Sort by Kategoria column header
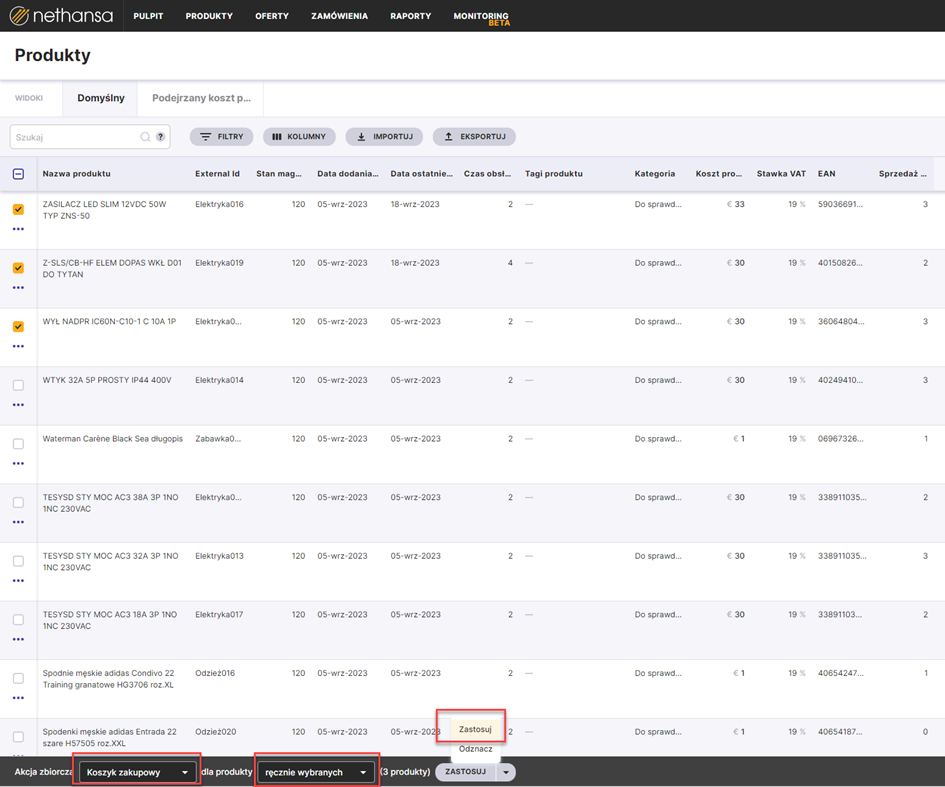The height and width of the screenshot is (787, 945). coord(655,174)
